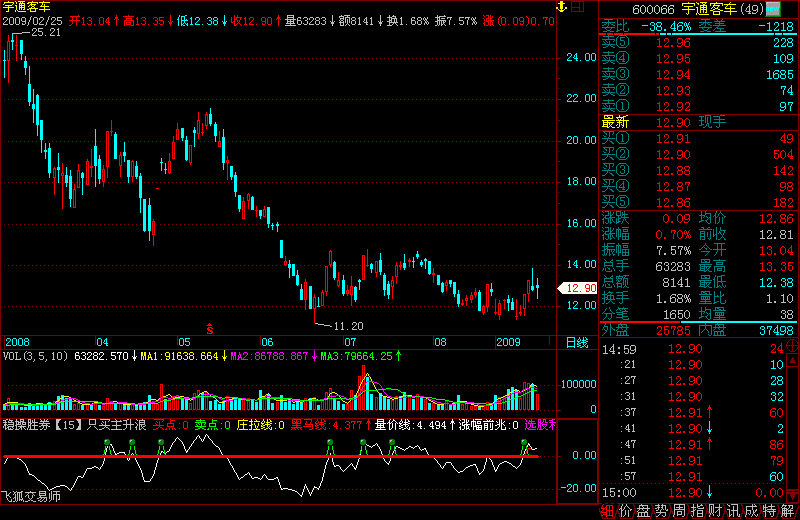Click the stock name 宇通客车 in chart header

coord(27,7)
